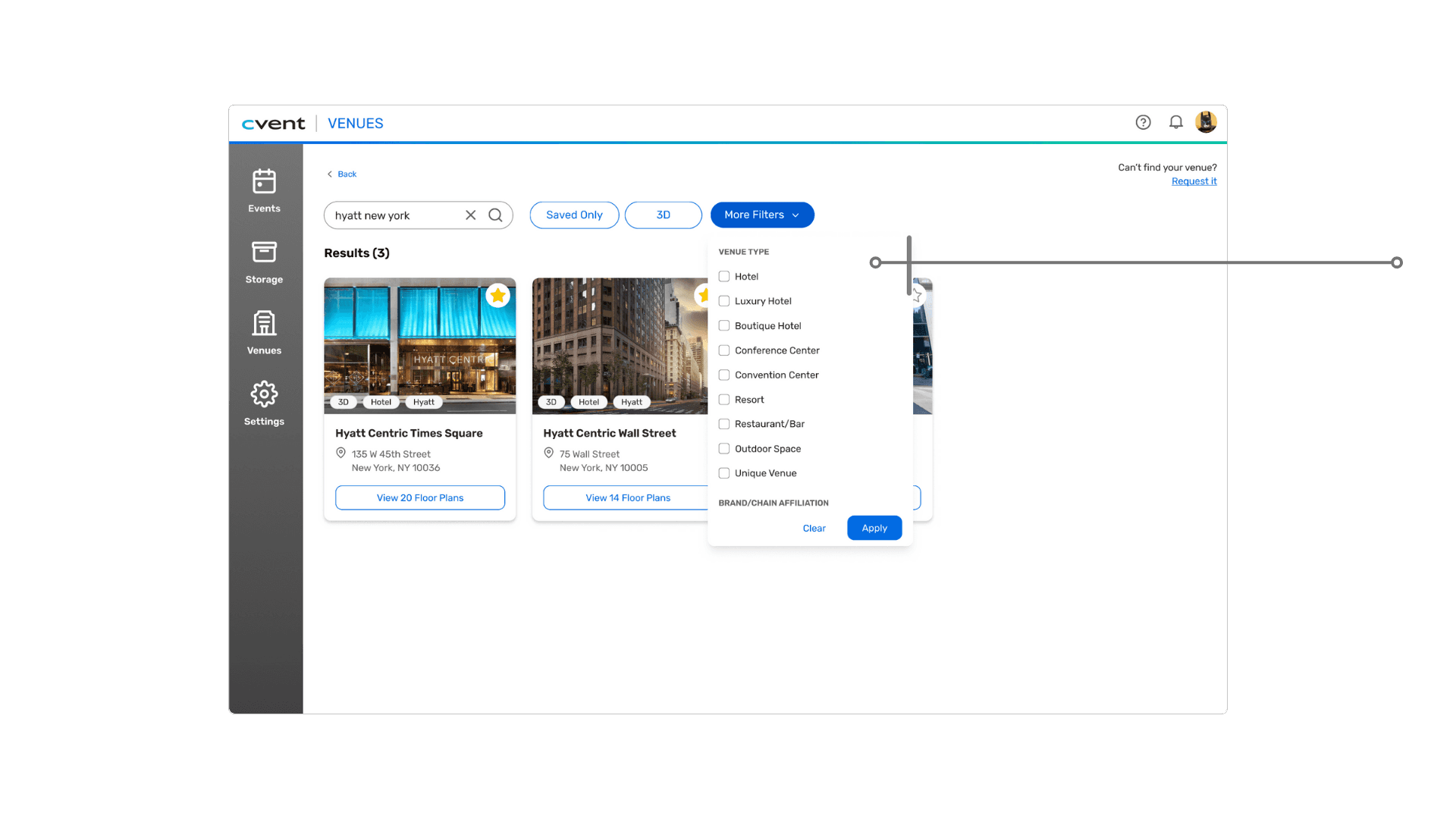1456x819 pixels.
Task: Clear search text with X icon
Action: (471, 215)
